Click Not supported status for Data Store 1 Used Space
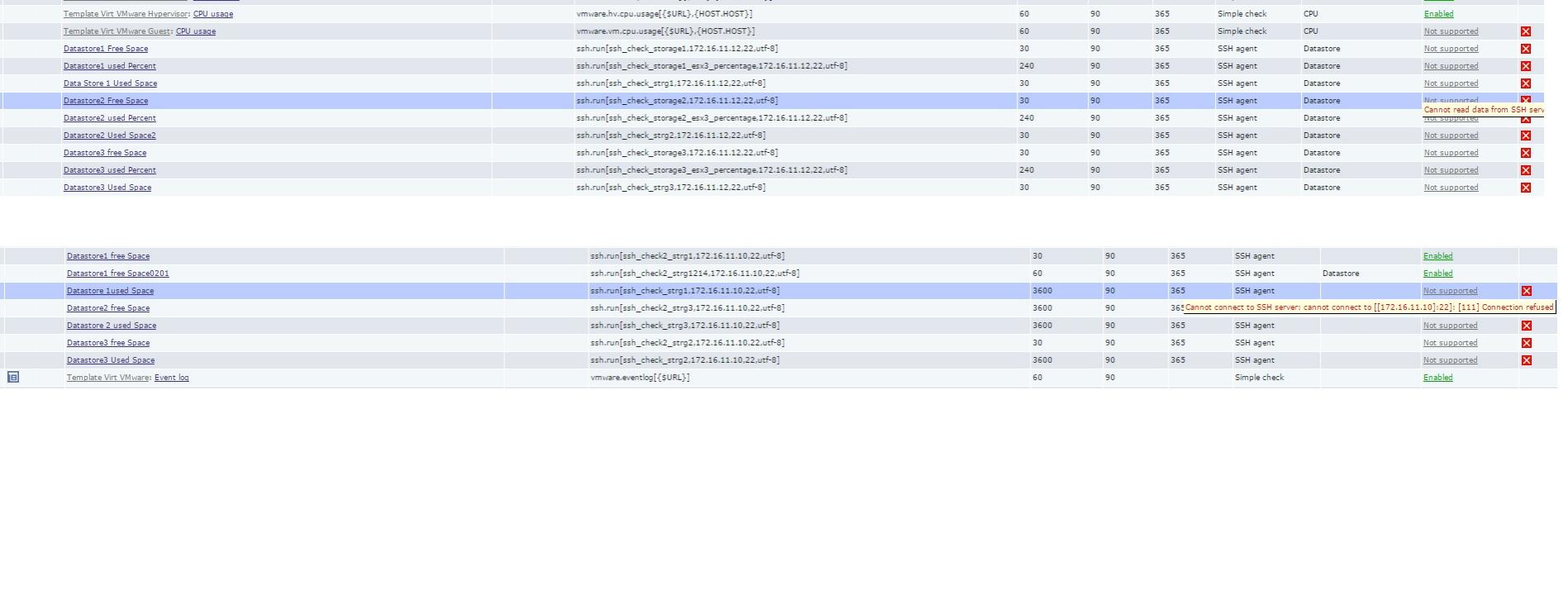This screenshot has height=595, width=1568. (1451, 83)
